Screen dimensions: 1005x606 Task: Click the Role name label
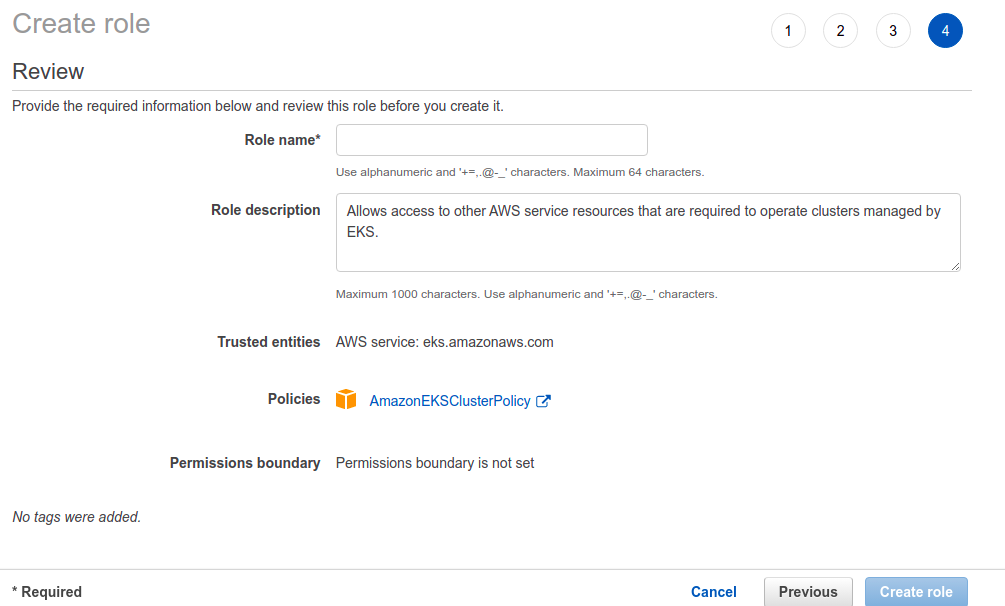282,140
